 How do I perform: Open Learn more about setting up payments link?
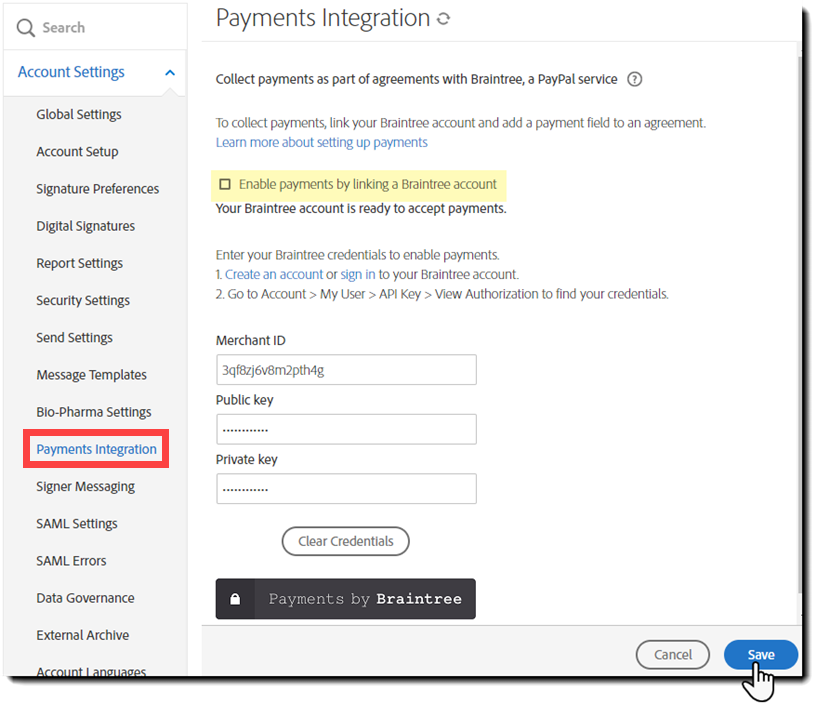click(321, 142)
